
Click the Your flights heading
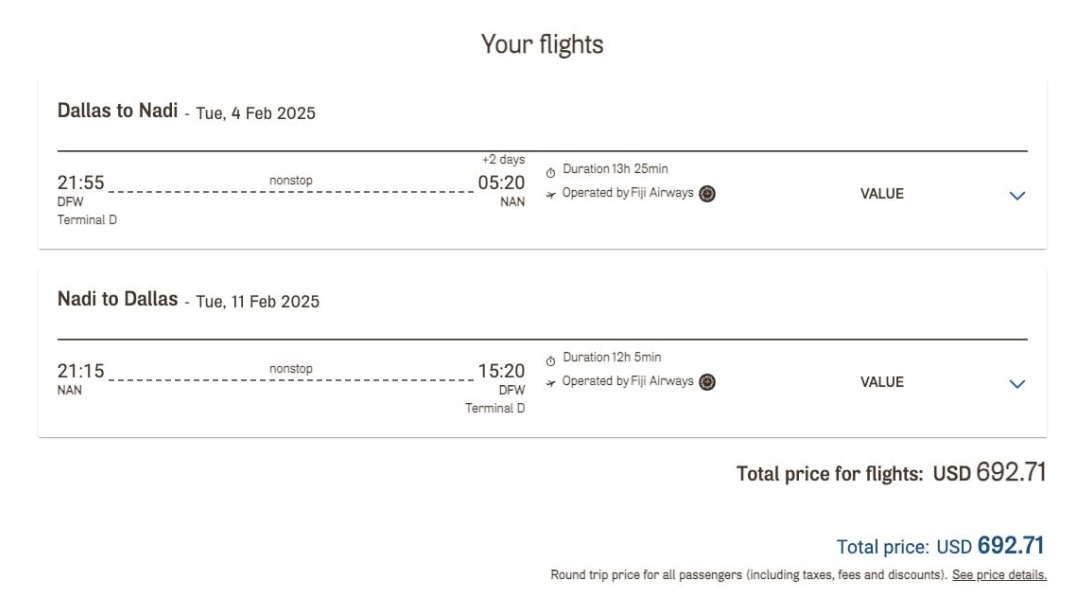point(544,44)
